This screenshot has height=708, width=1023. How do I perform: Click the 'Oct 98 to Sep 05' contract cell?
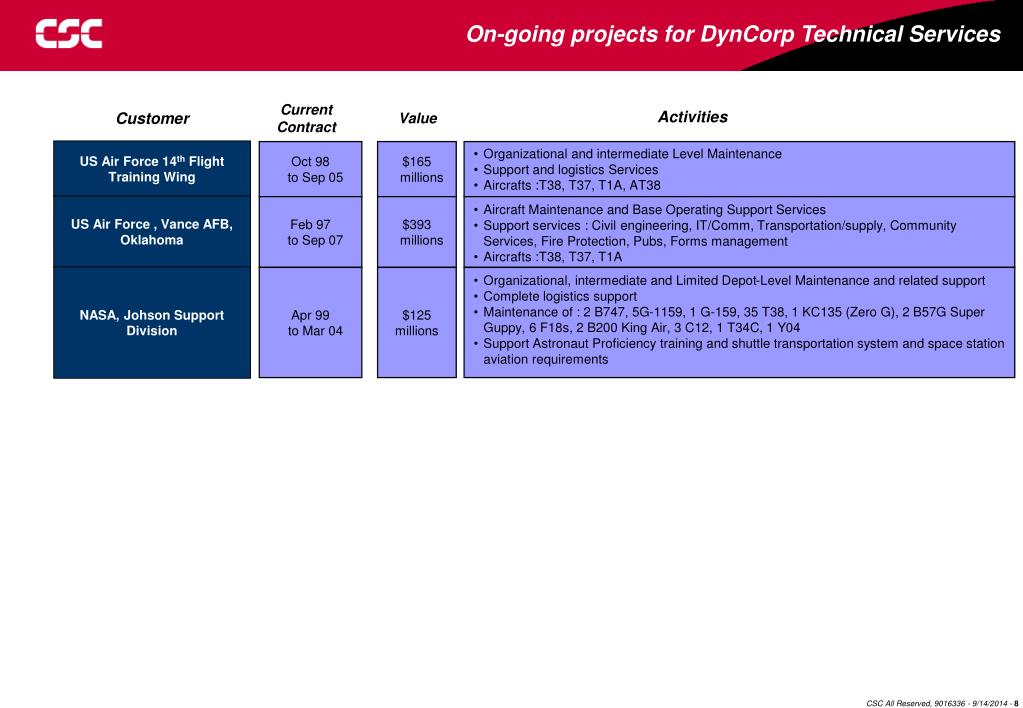point(311,169)
